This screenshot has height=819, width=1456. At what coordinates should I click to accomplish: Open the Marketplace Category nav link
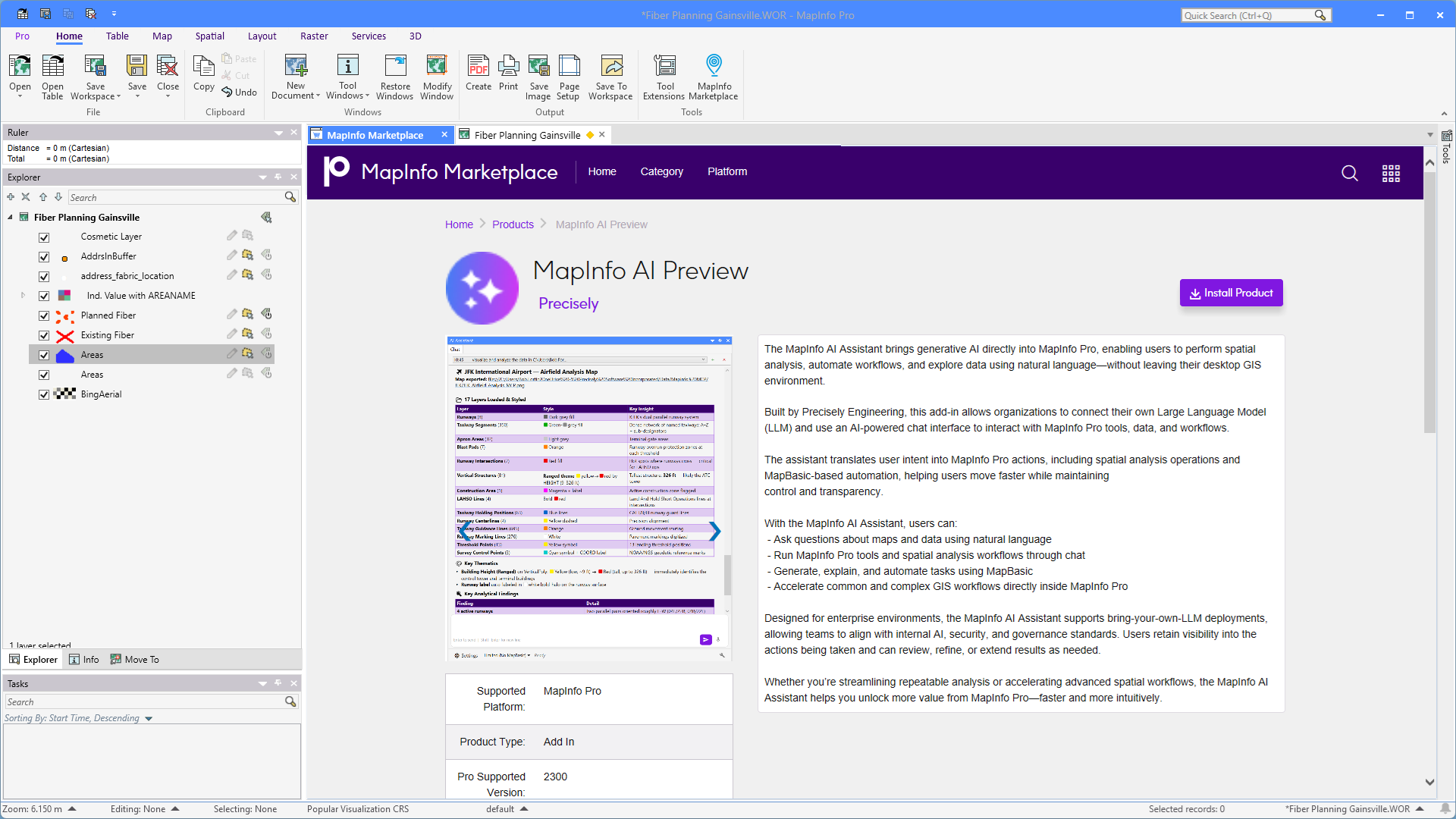click(x=661, y=171)
